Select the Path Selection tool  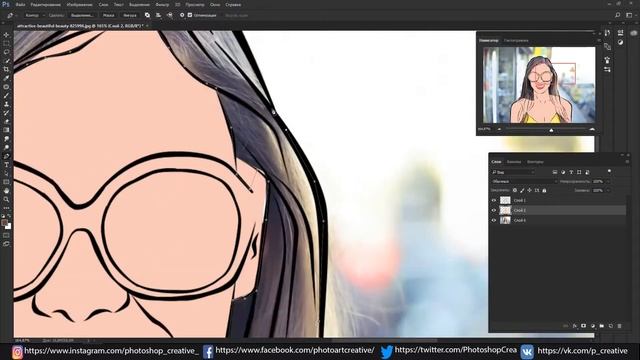[6, 173]
